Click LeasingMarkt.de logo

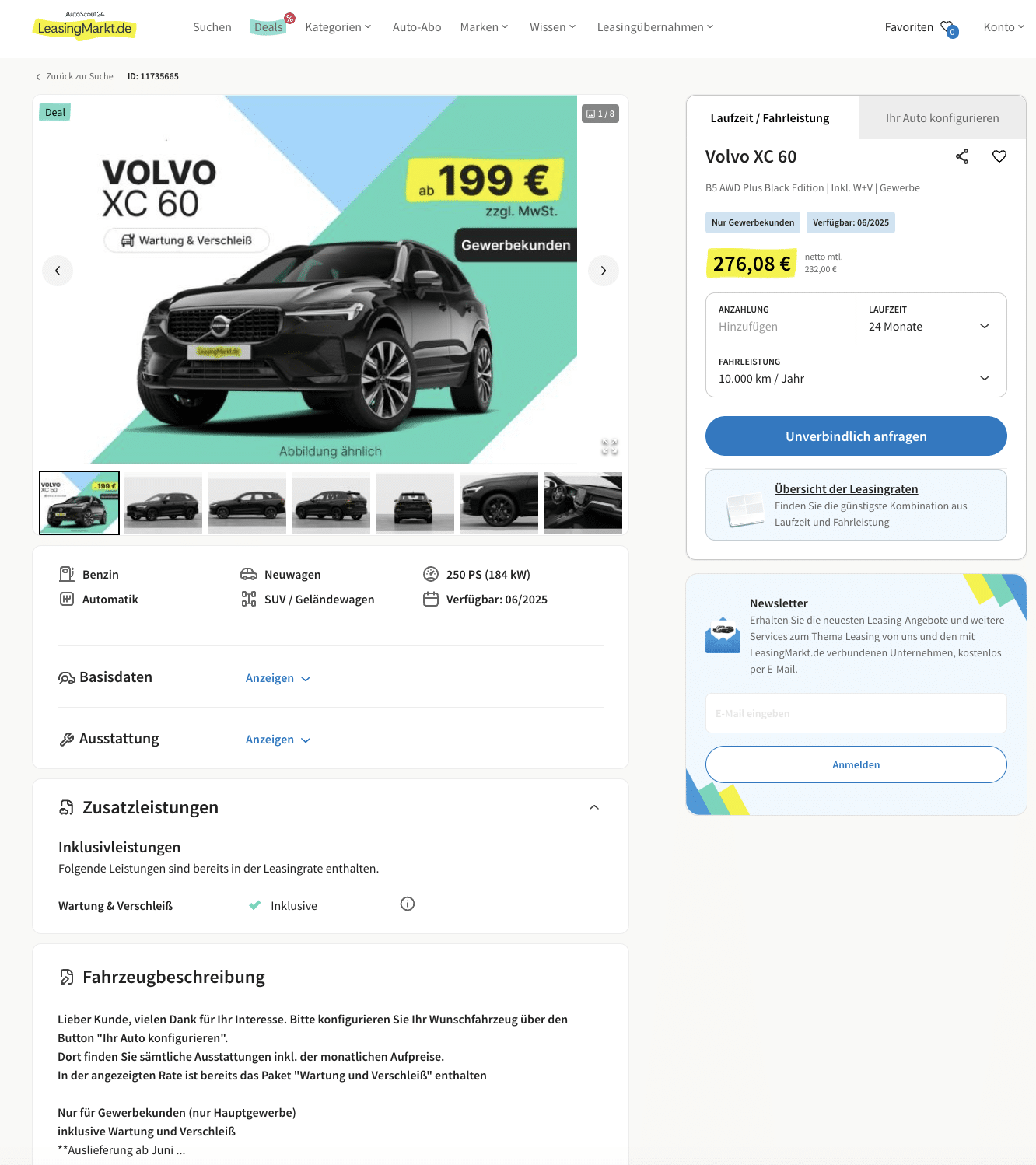point(85,26)
